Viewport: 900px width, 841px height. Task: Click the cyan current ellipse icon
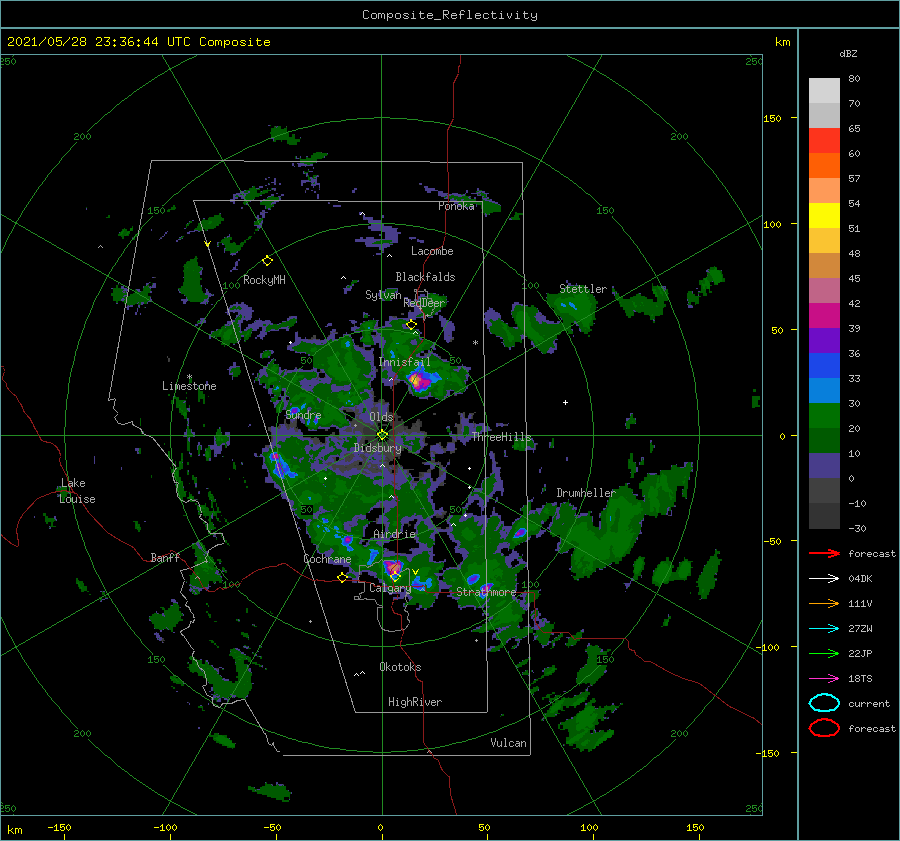click(x=824, y=703)
